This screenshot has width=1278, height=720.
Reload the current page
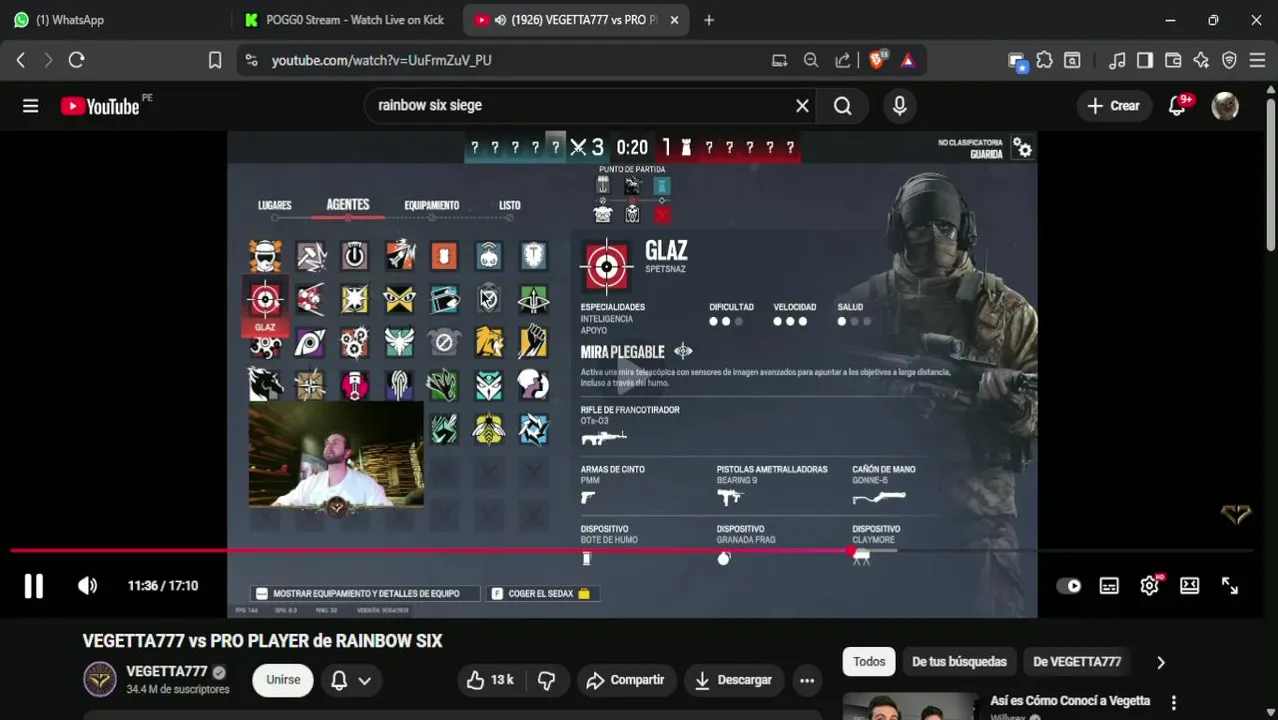coord(76,60)
